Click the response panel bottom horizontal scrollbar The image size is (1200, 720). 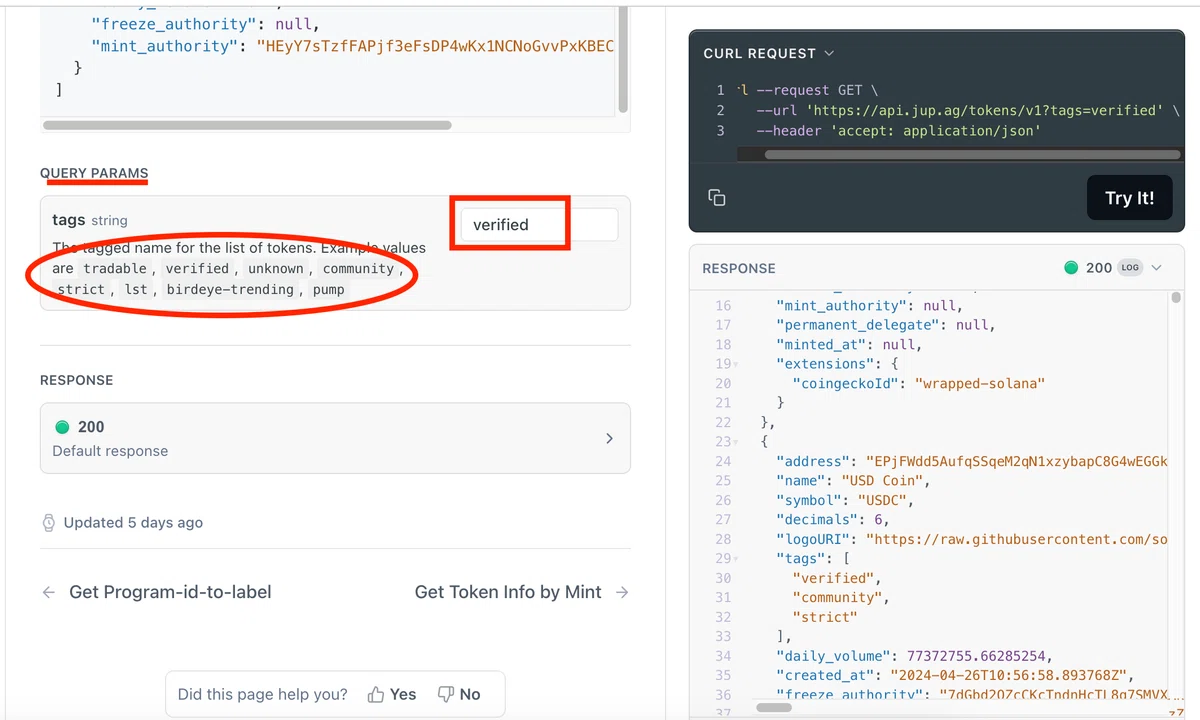pyautogui.click(x=775, y=707)
